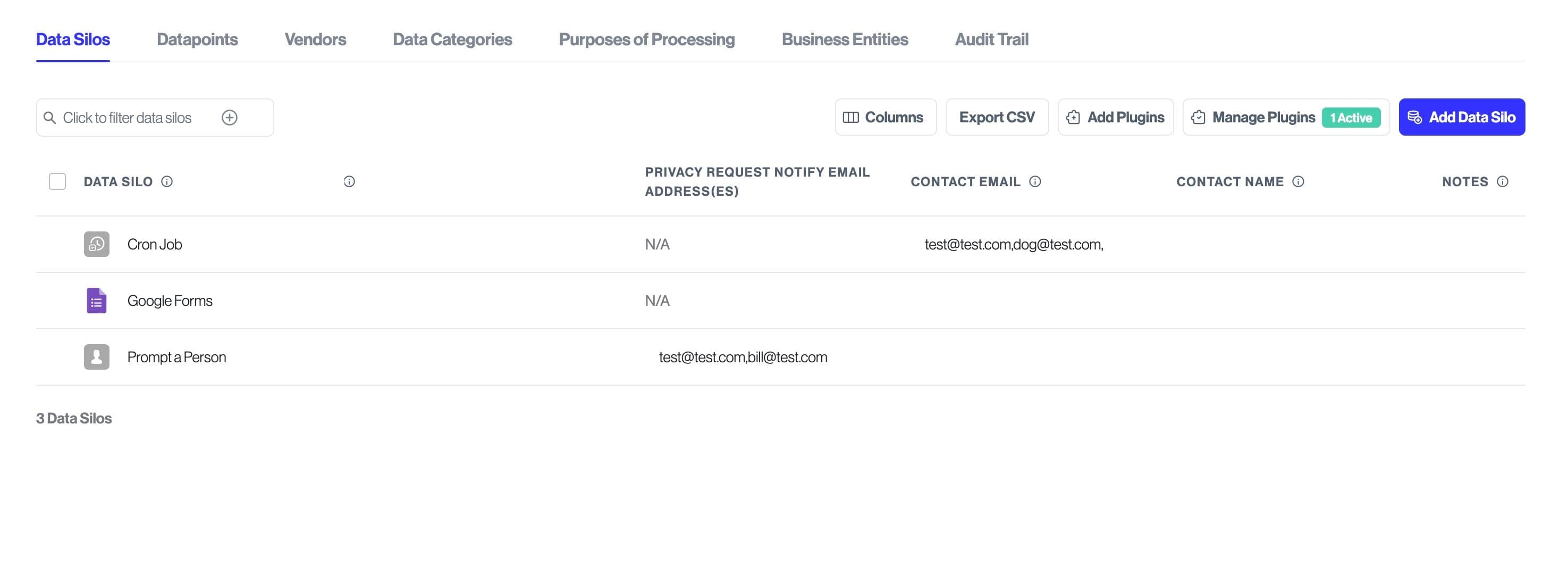Click the info icon of the unlabeled column
Image resolution: width=1568 pixels, height=566 pixels.
pos(349,181)
